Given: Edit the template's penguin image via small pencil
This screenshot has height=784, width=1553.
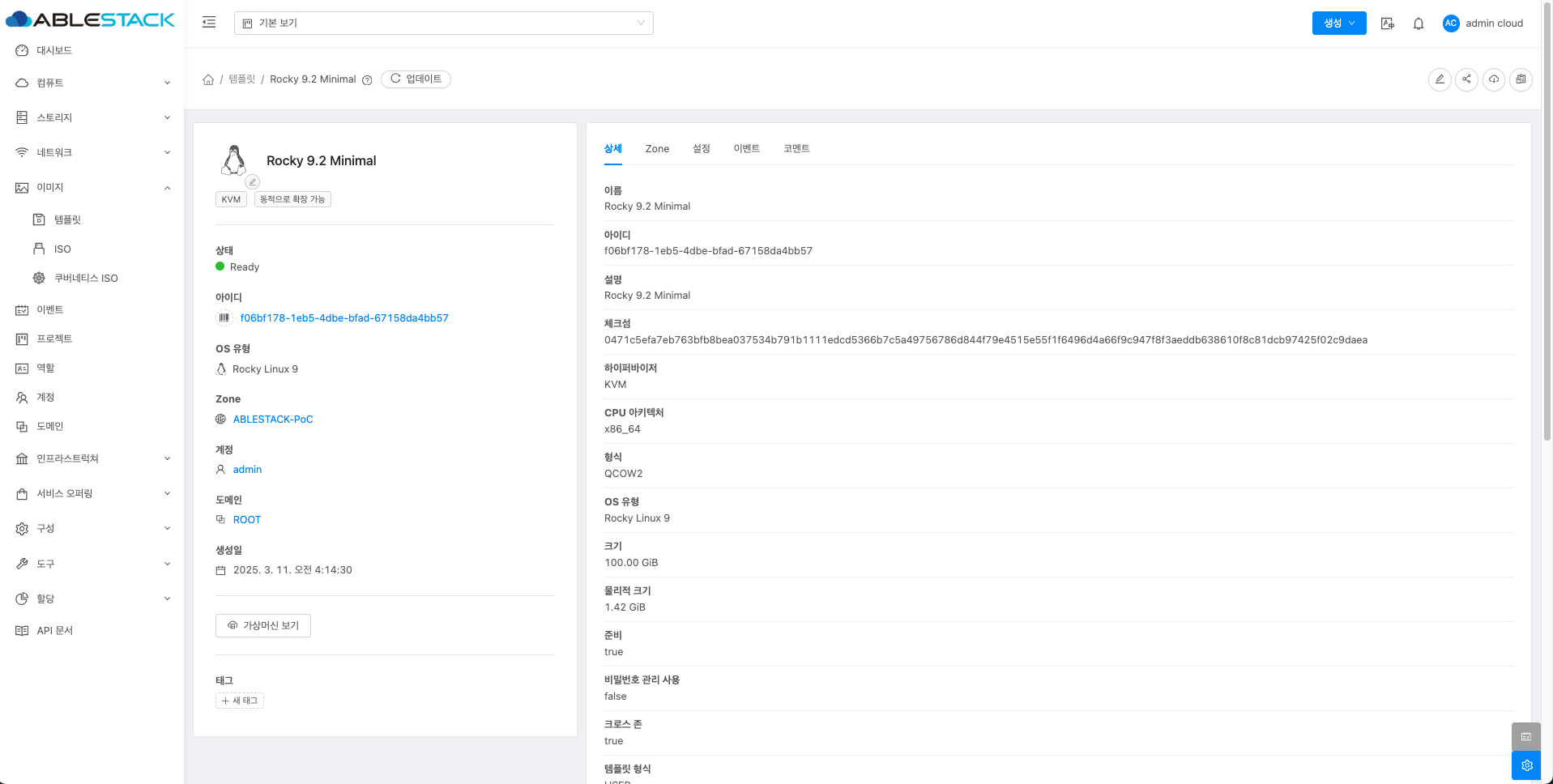Looking at the screenshot, I should pyautogui.click(x=253, y=181).
